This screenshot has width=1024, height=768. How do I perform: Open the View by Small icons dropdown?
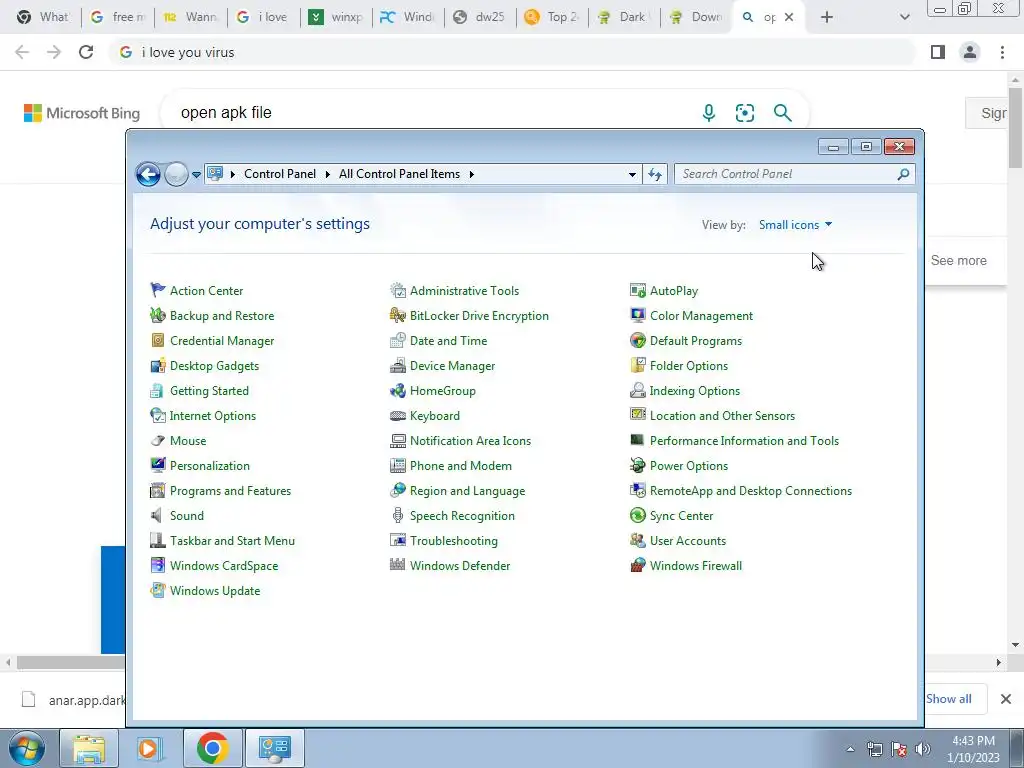[795, 225]
